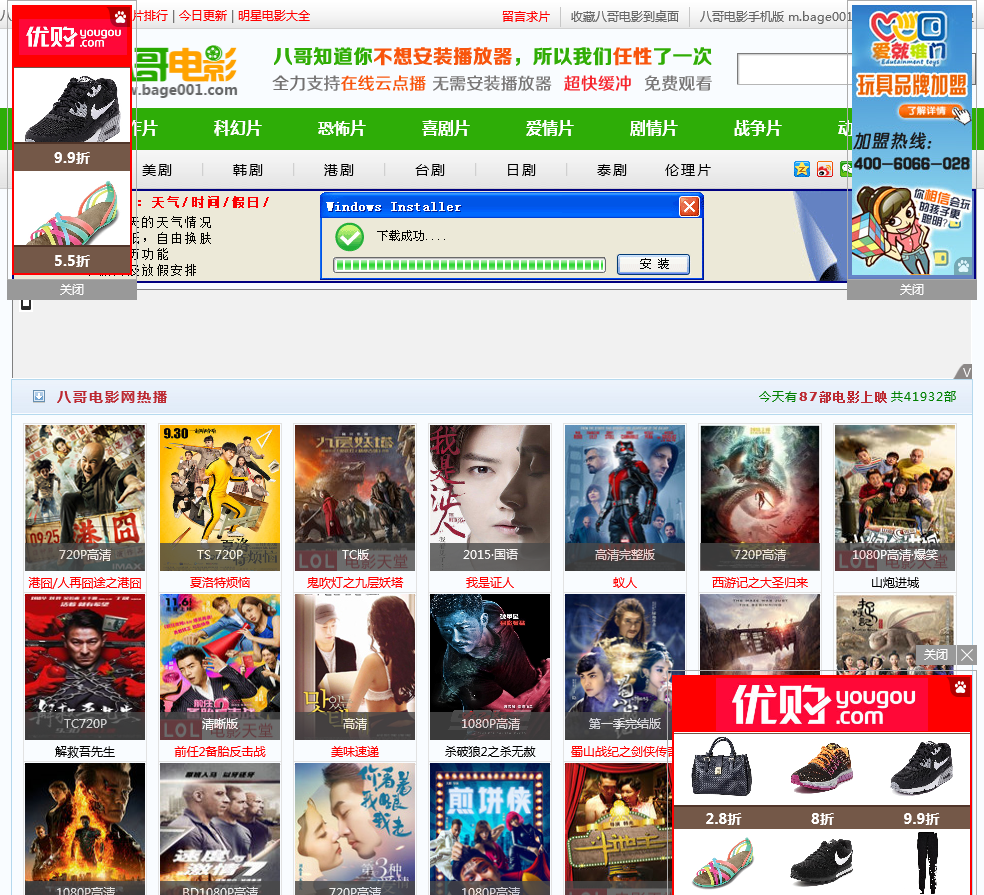
Task: Open the 夏洛特烦恼 movie poster
Action: pyautogui.click(x=220, y=498)
